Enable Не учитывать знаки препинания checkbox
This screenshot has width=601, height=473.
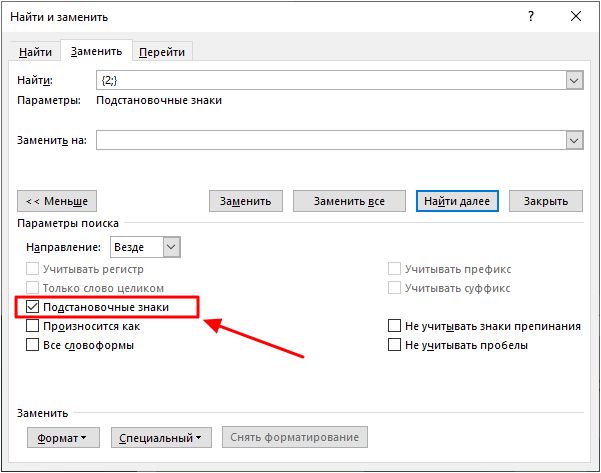tap(394, 326)
